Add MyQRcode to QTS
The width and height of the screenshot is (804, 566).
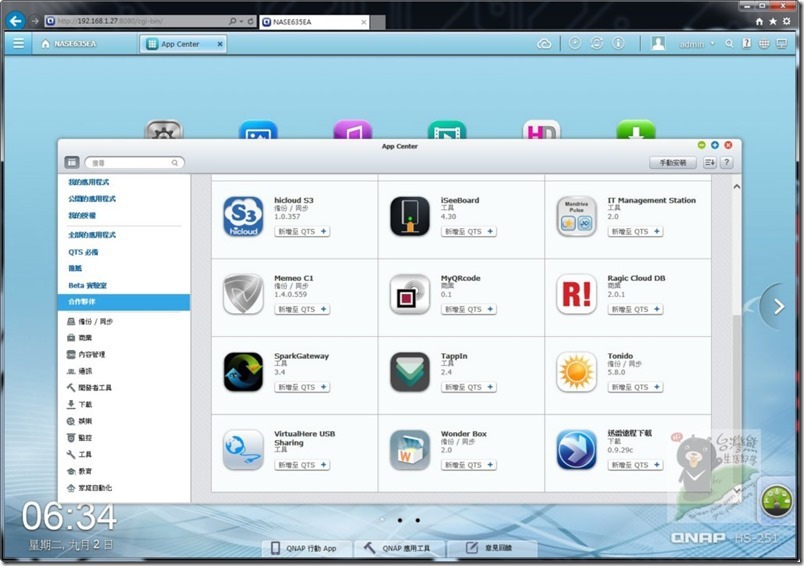coord(469,309)
